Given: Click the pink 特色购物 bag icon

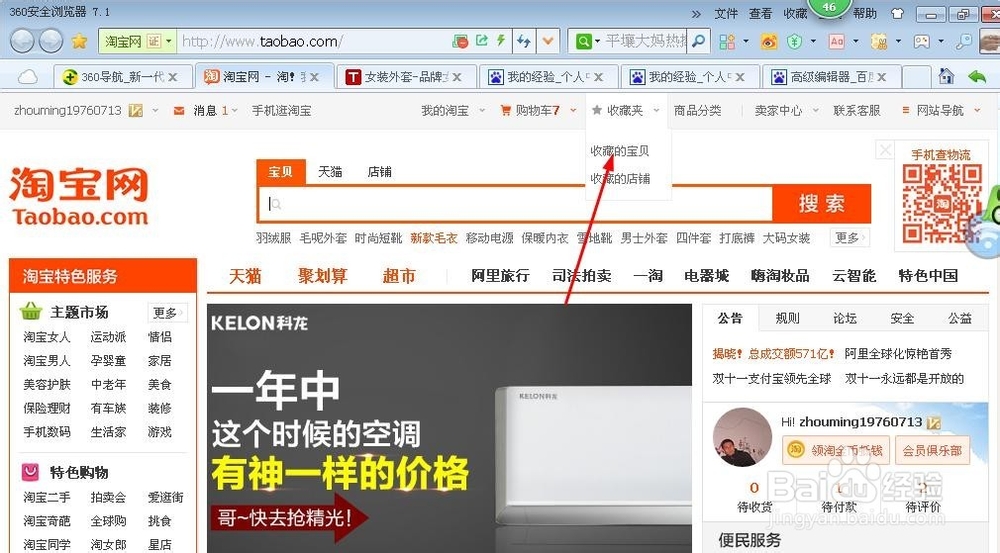Looking at the screenshot, I should click(30, 472).
